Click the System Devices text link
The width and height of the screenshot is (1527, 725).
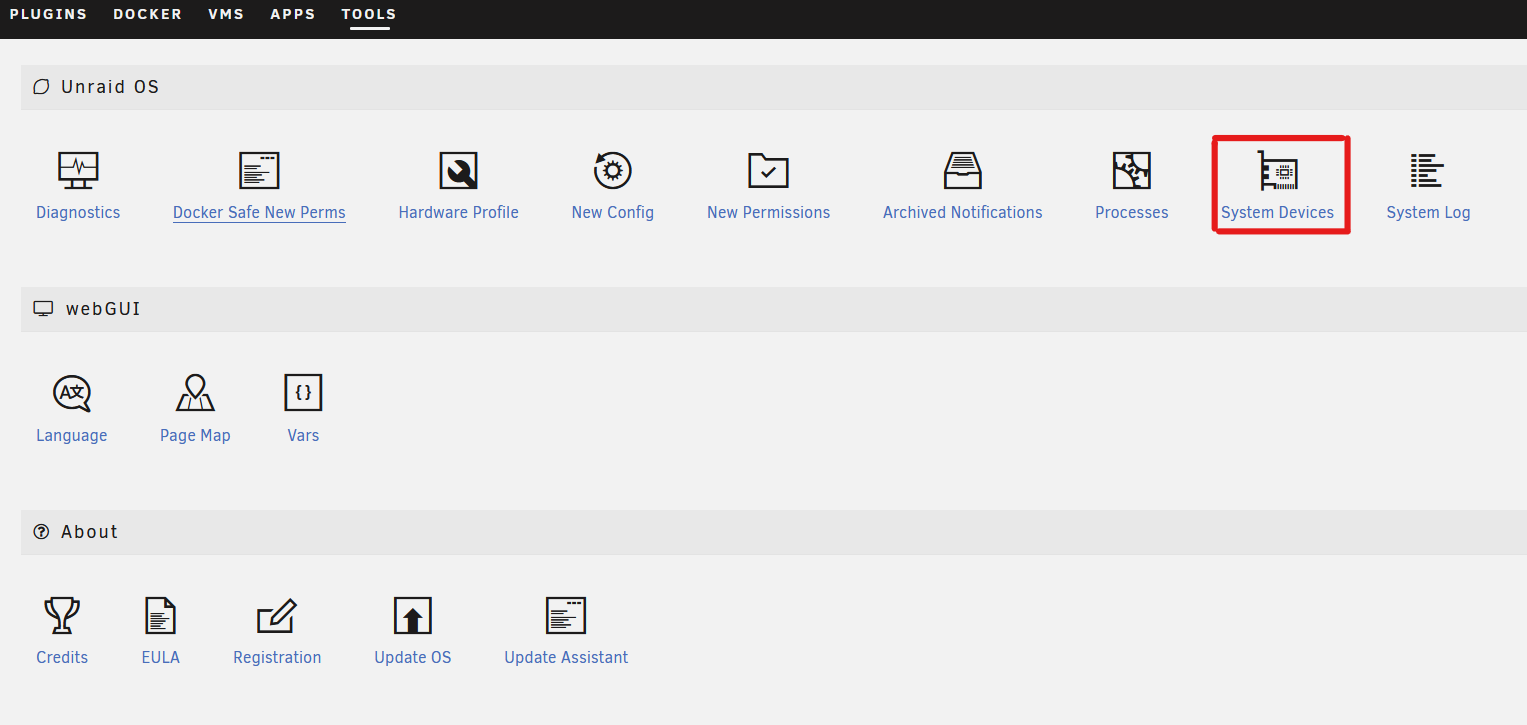point(1278,212)
